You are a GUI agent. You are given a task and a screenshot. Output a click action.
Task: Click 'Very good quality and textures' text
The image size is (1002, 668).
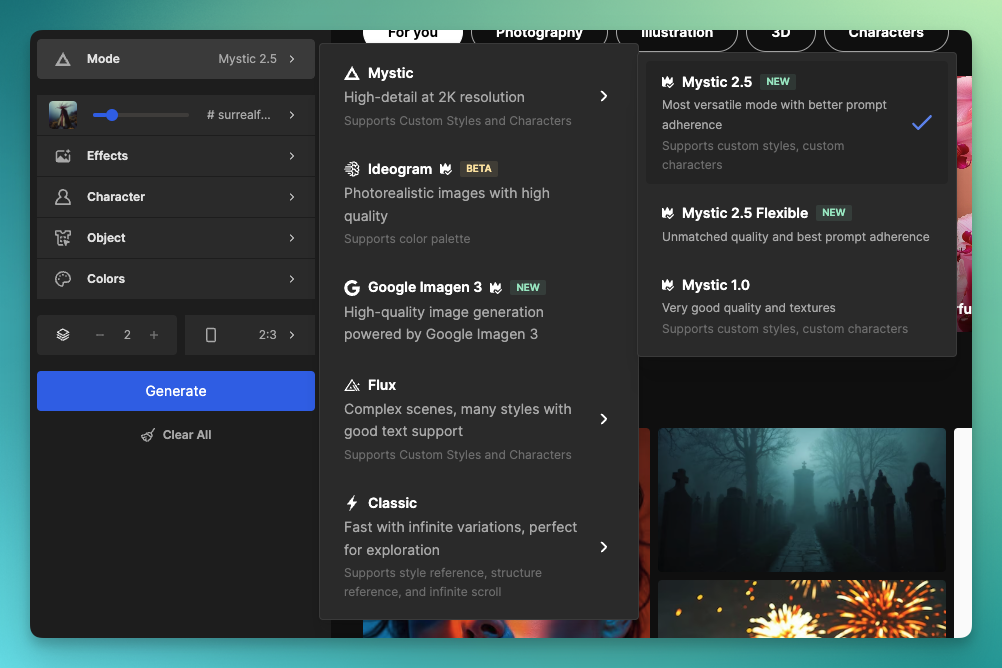(748, 308)
